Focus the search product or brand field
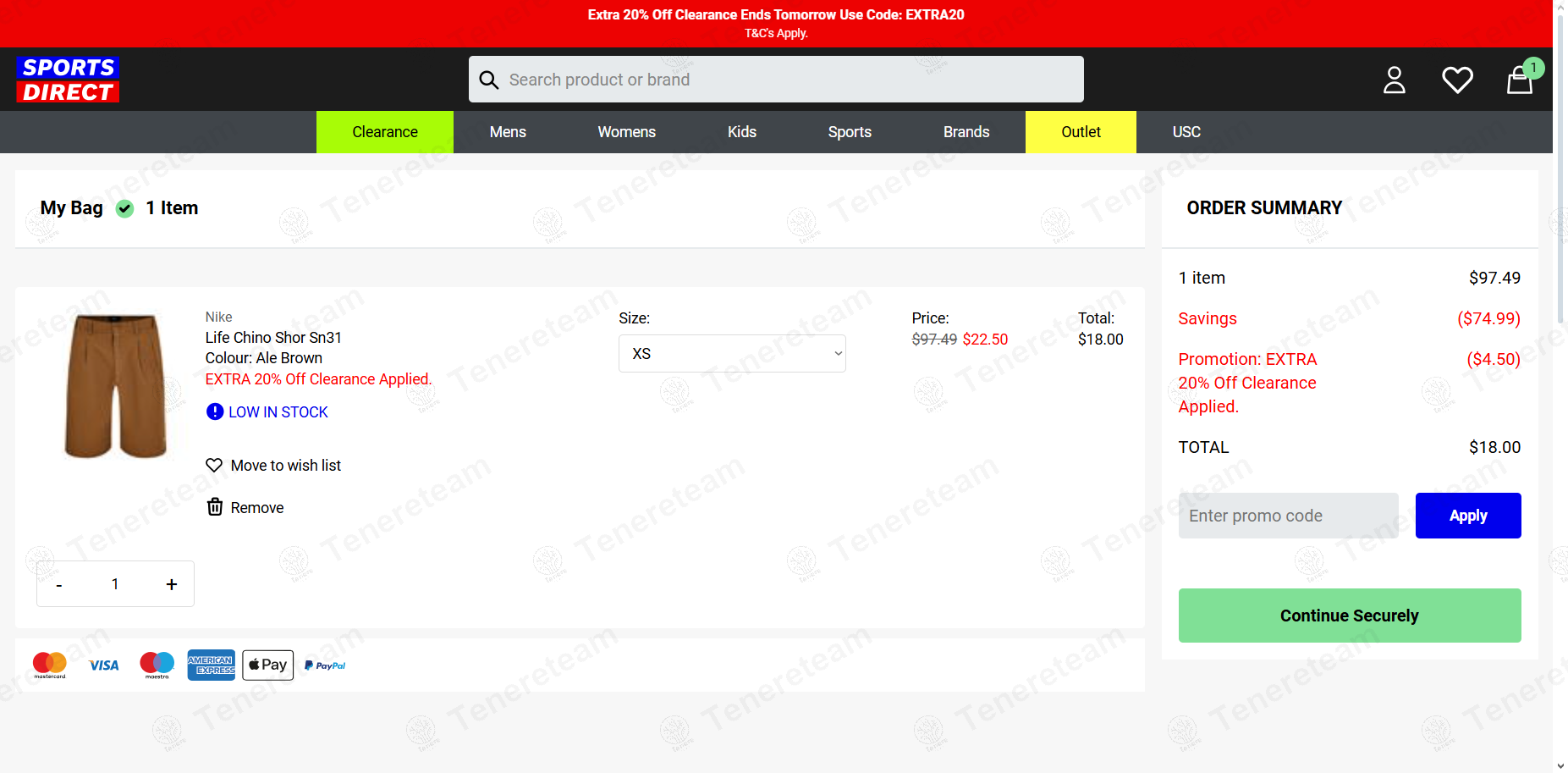The width and height of the screenshot is (1568, 773). pos(776,80)
